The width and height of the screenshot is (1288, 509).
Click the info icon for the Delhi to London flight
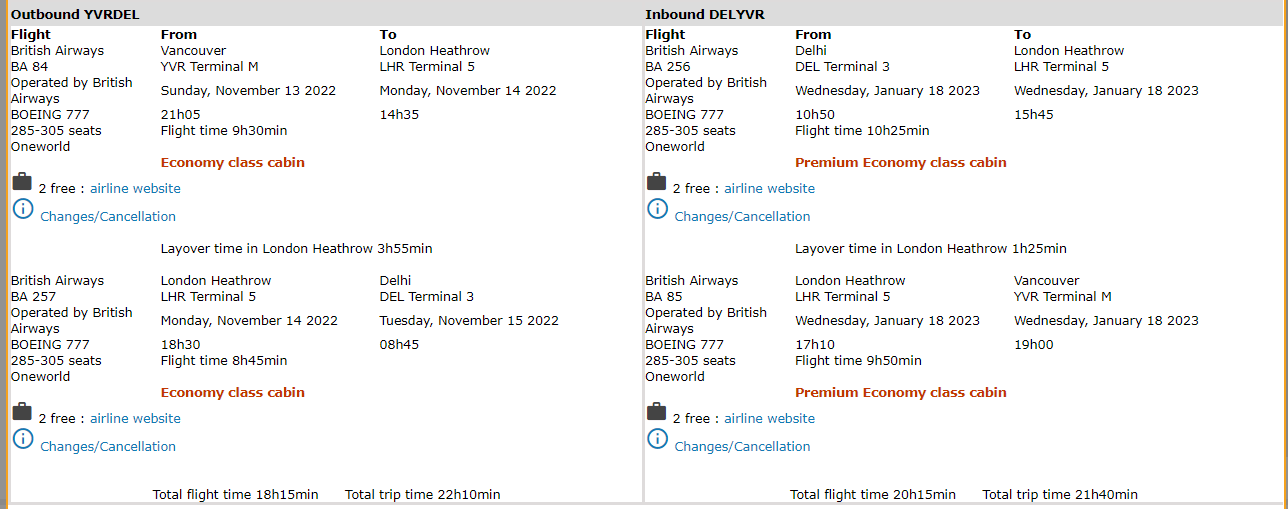click(657, 209)
